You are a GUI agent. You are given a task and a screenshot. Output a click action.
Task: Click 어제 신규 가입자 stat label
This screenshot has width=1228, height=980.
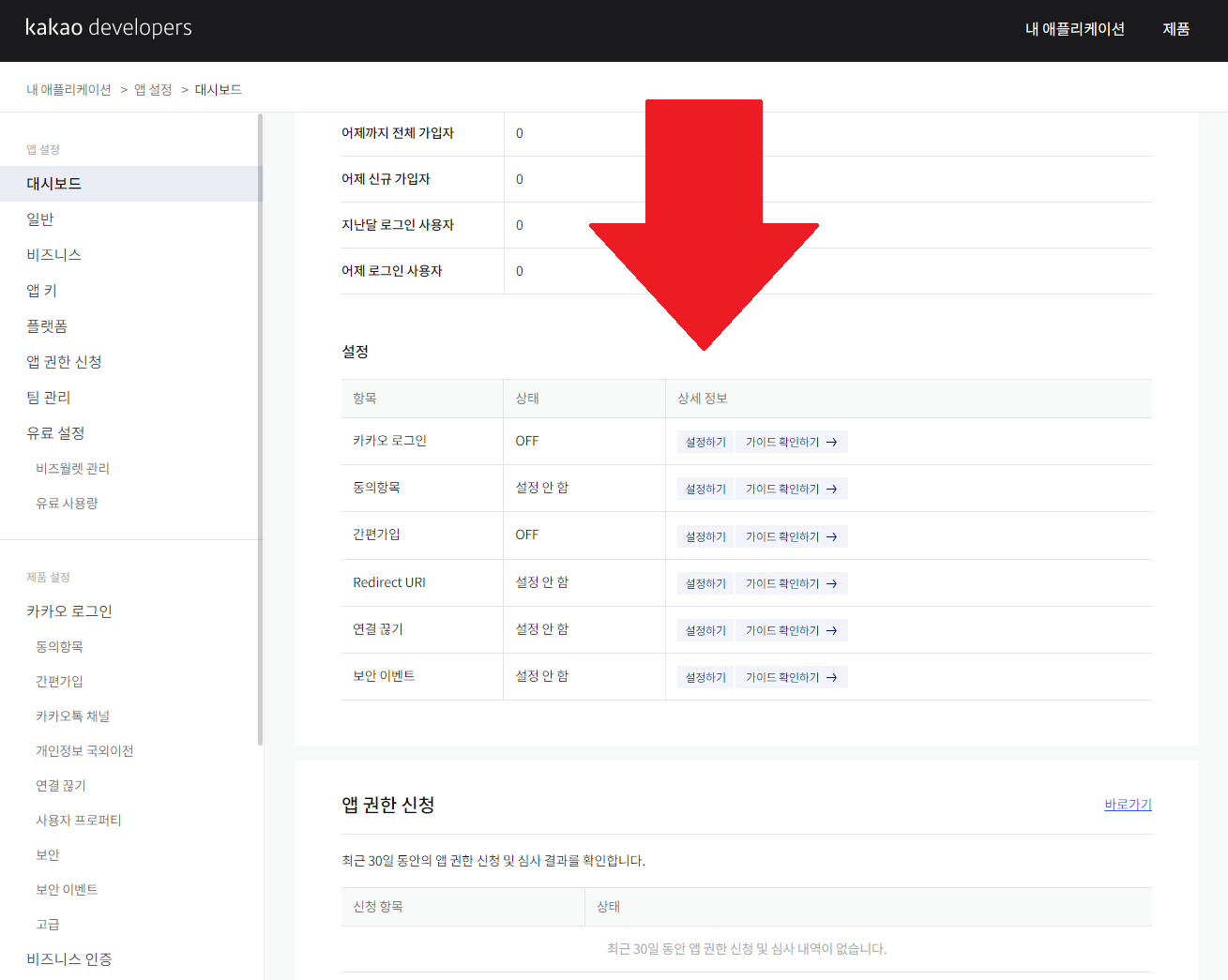(386, 179)
